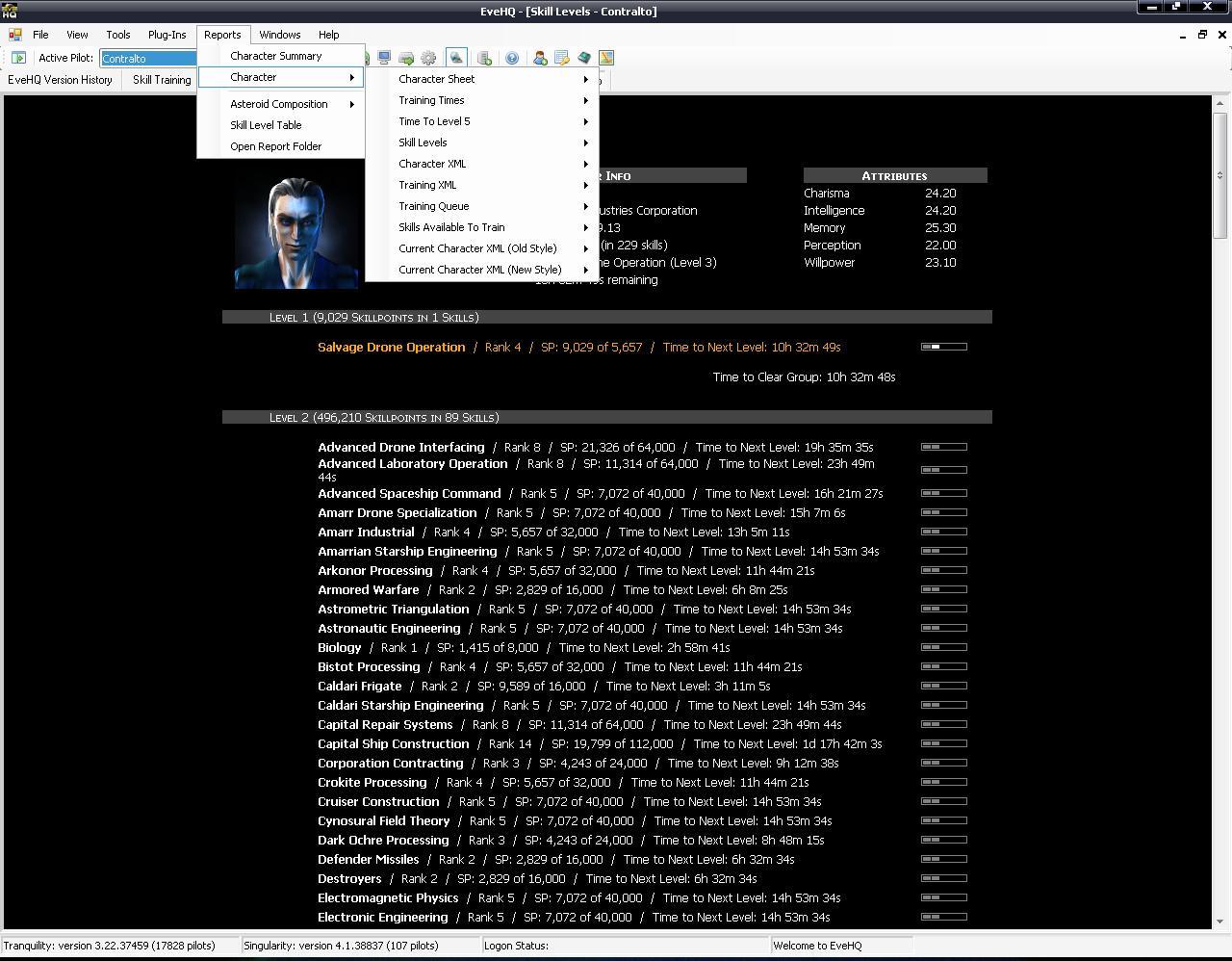Click the highlighted picture toolbar icon

pyautogui.click(x=456, y=58)
